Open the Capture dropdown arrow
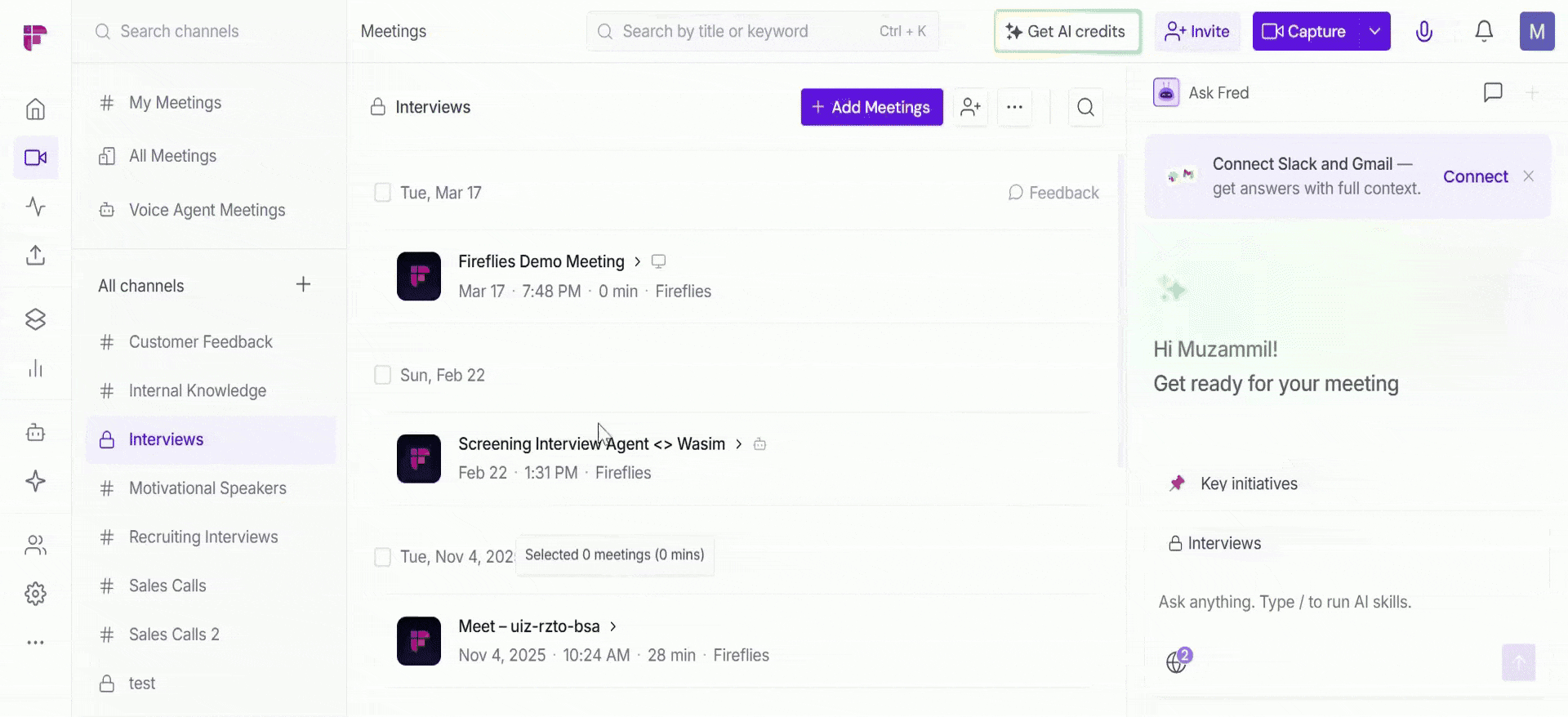 [1375, 31]
